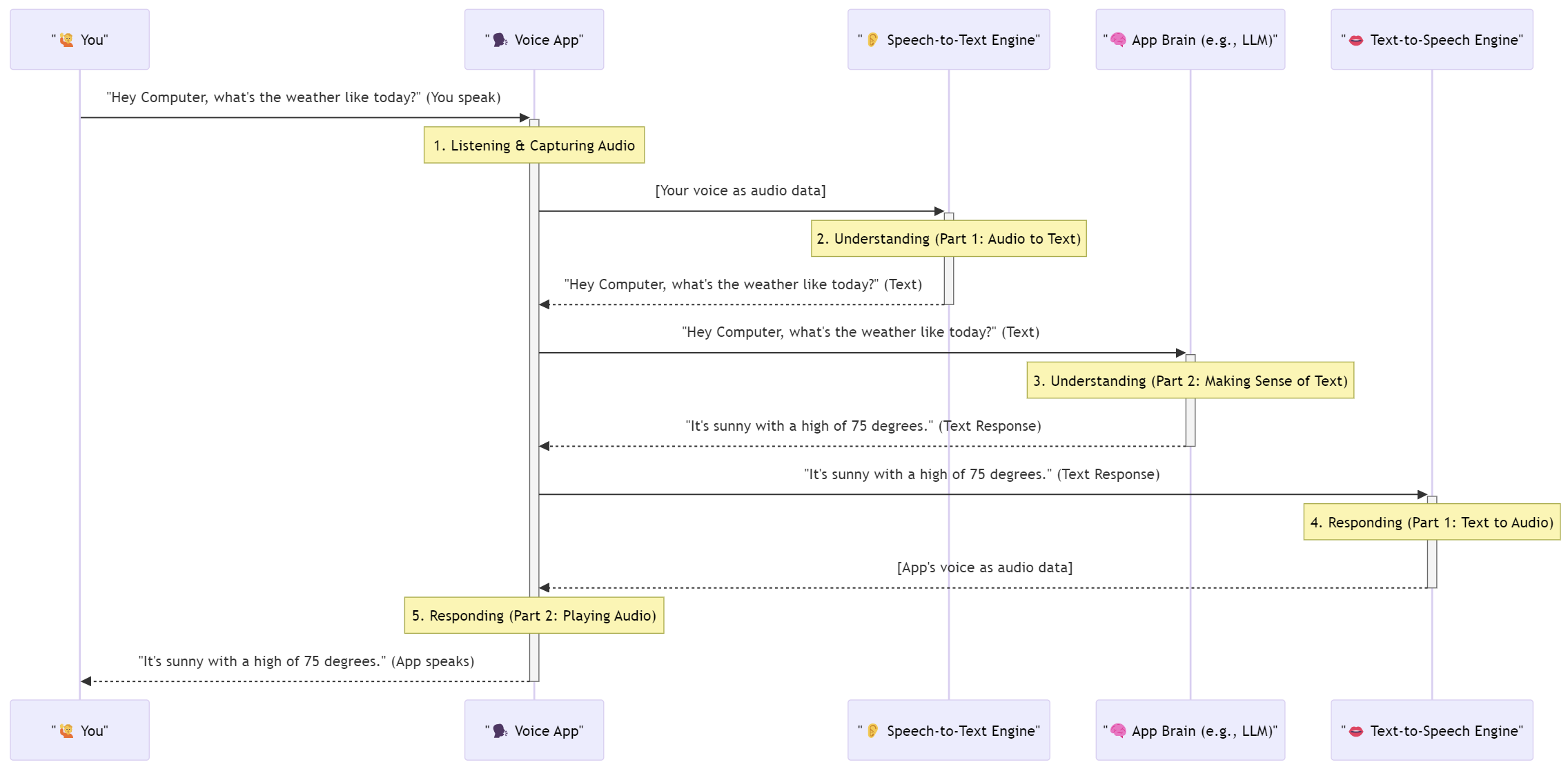Click the raised-hand emoji in the bottom You box

[x=66, y=730]
